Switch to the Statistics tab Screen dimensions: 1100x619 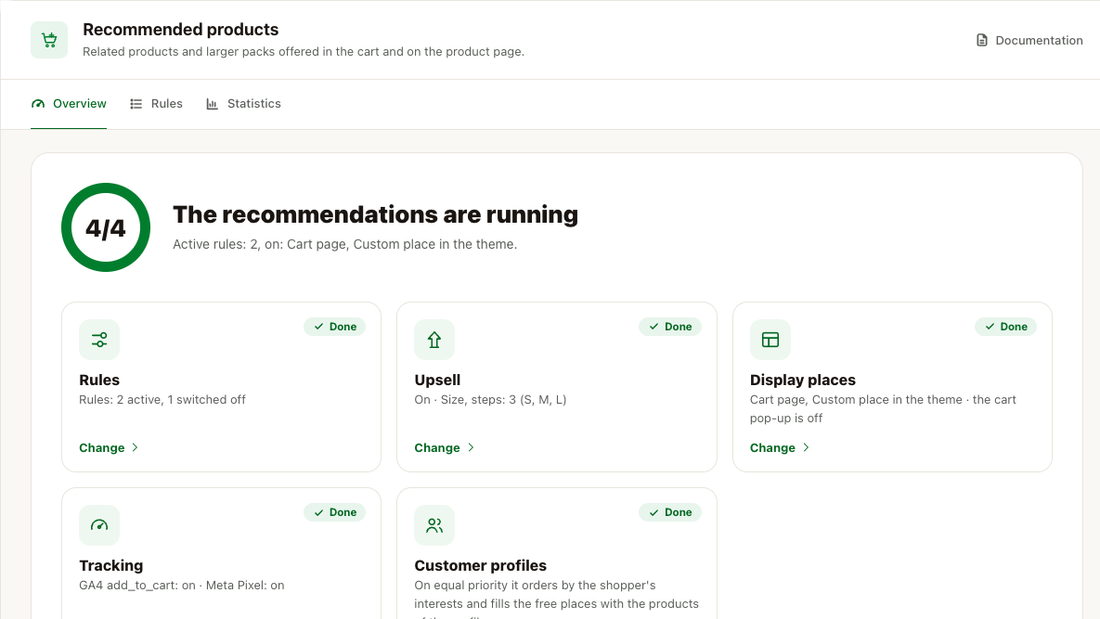tap(243, 104)
